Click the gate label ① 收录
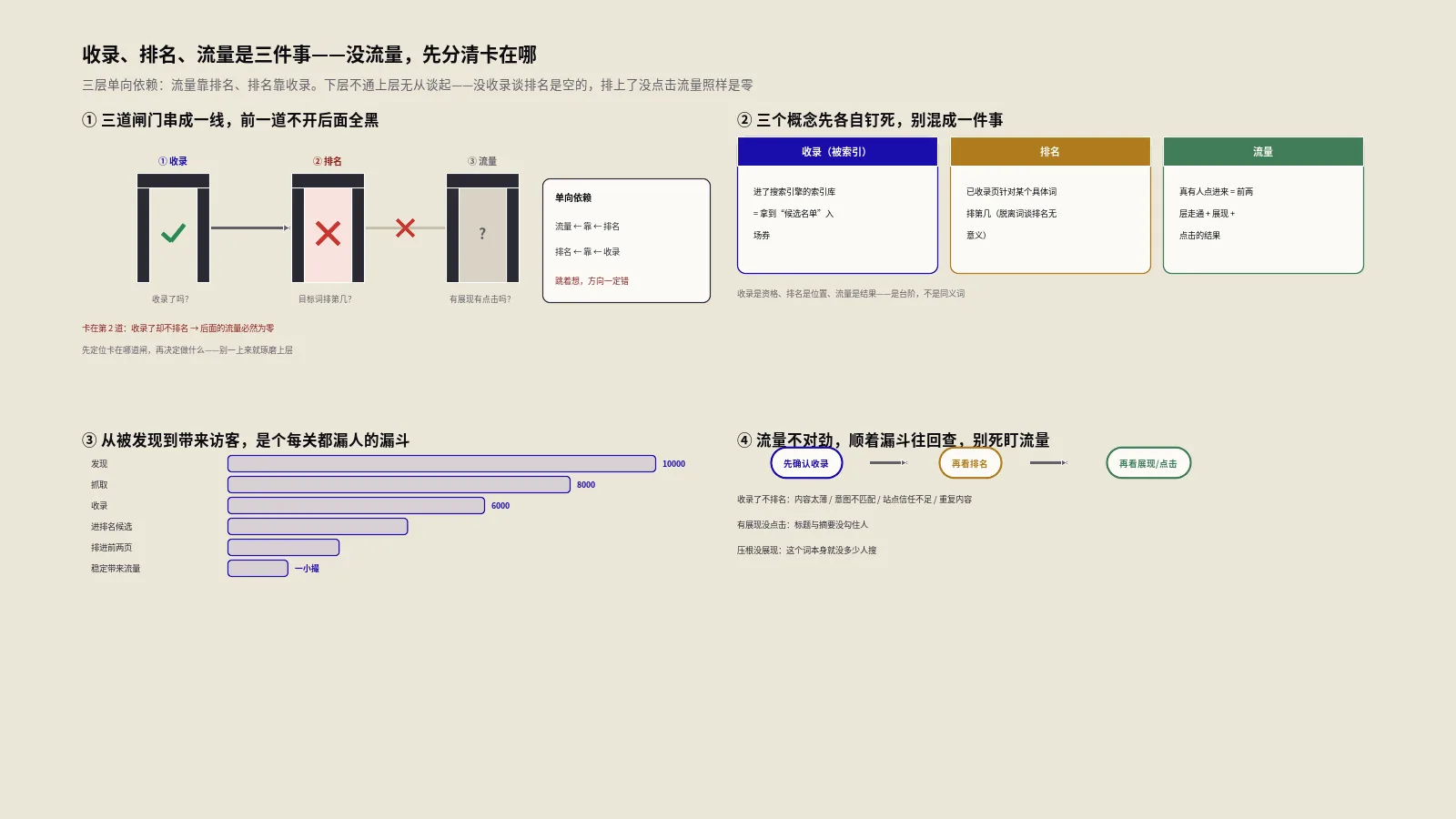This screenshot has width=1456, height=819. (x=173, y=161)
